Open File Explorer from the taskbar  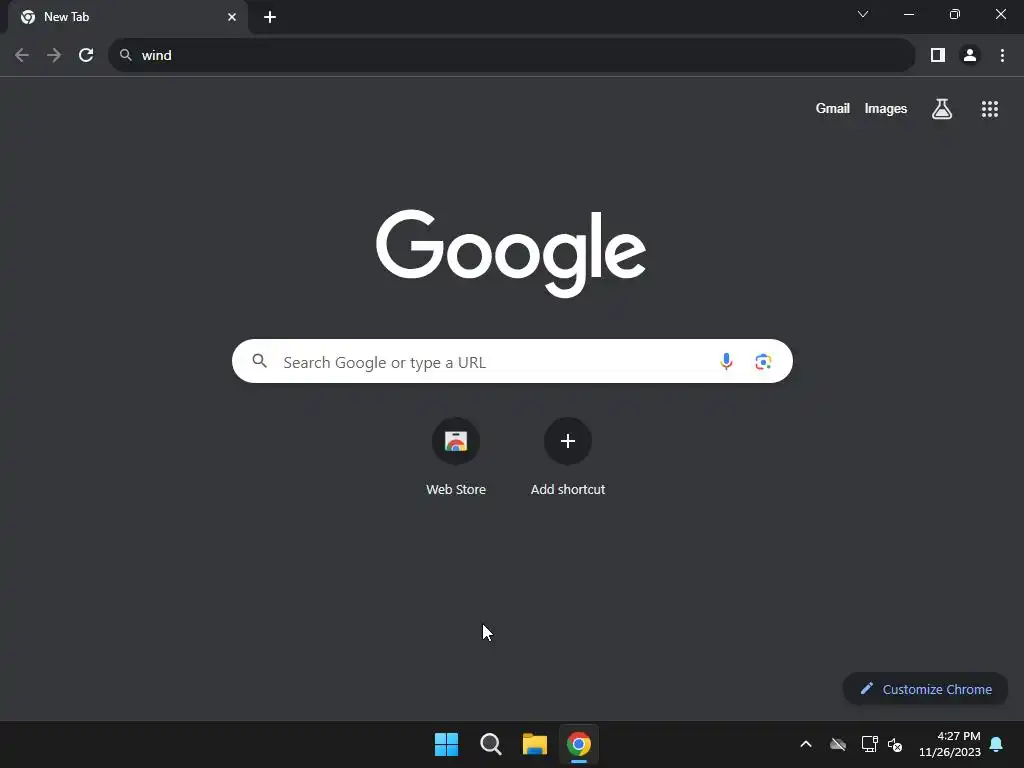pyautogui.click(x=534, y=744)
